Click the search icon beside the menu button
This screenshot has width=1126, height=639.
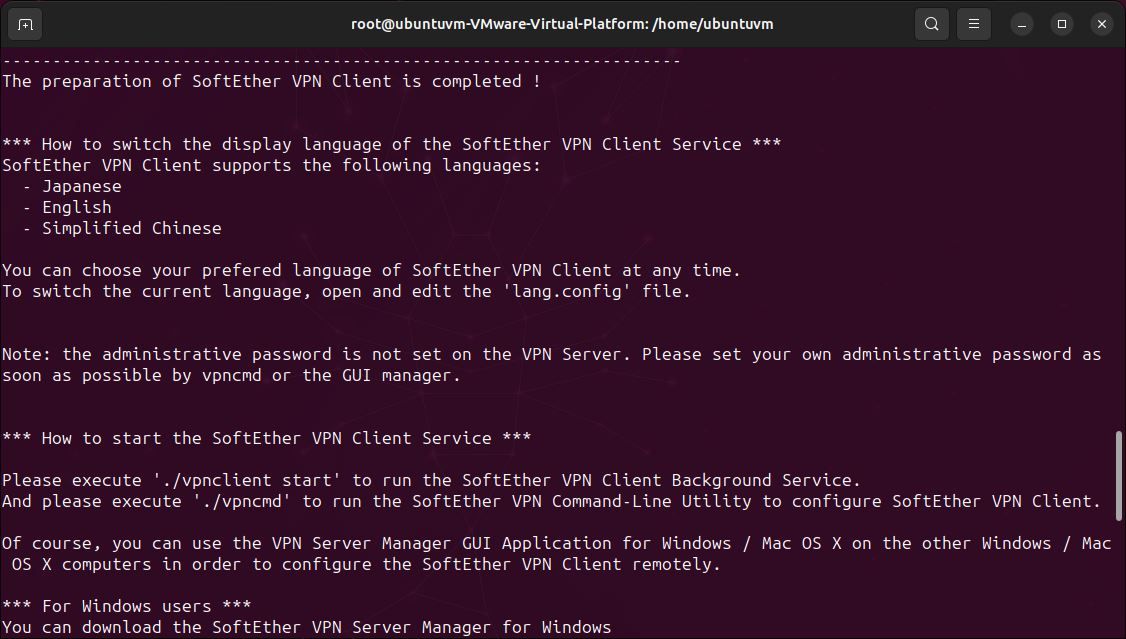pos(931,23)
